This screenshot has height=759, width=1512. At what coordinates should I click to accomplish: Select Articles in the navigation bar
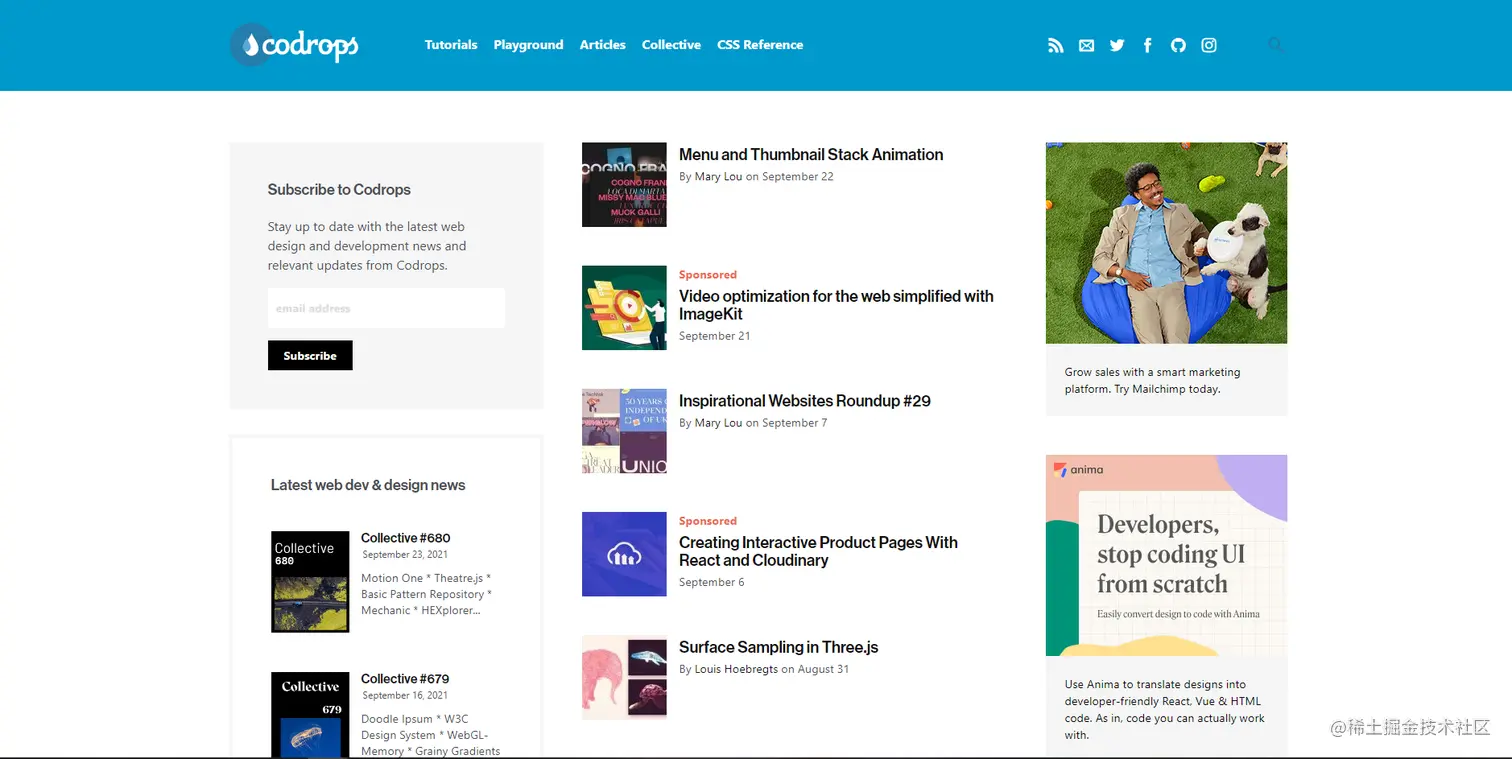point(602,45)
